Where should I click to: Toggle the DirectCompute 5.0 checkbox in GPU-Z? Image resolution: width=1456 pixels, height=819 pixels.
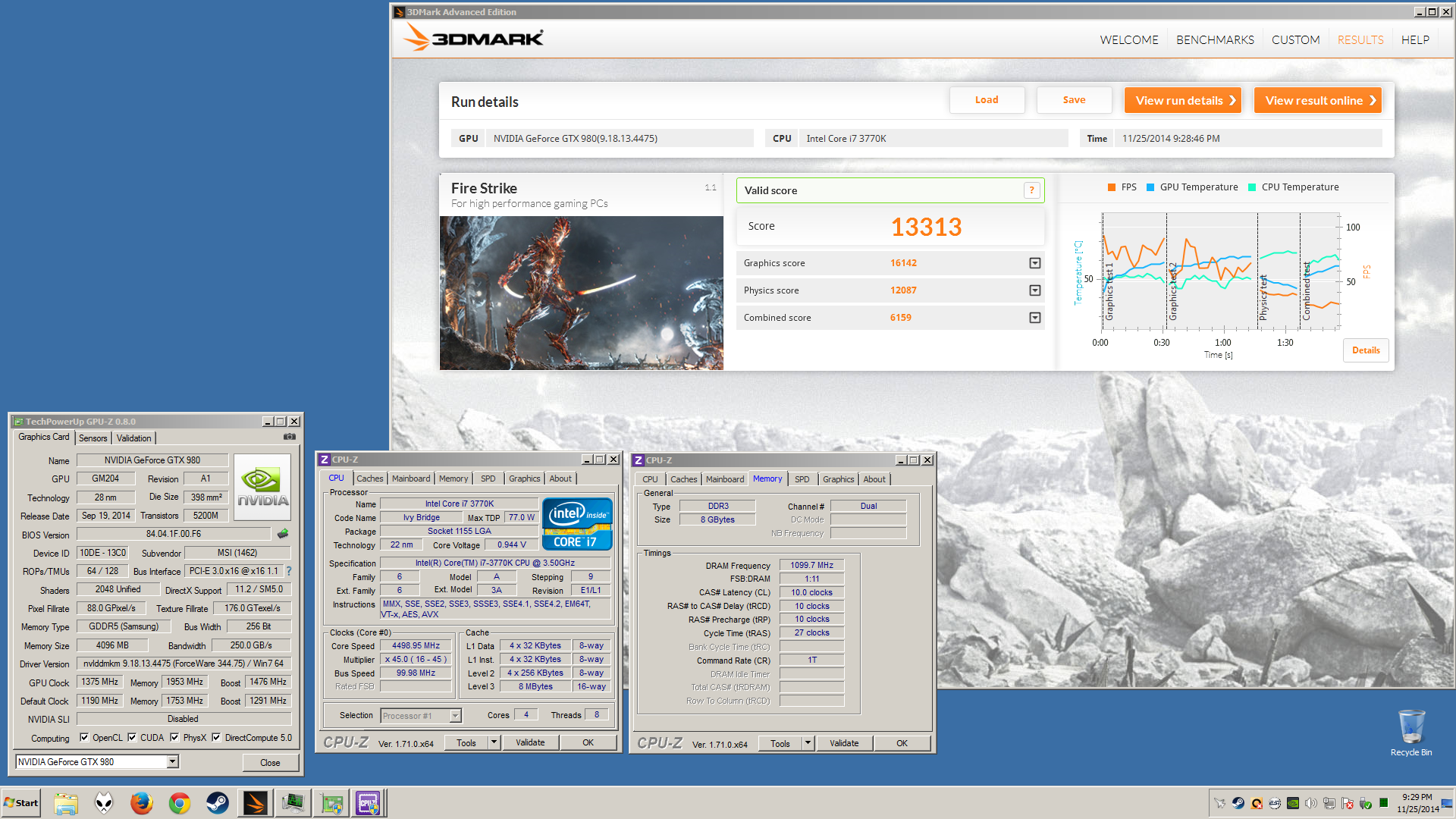pyautogui.click(x=216, y=737)
